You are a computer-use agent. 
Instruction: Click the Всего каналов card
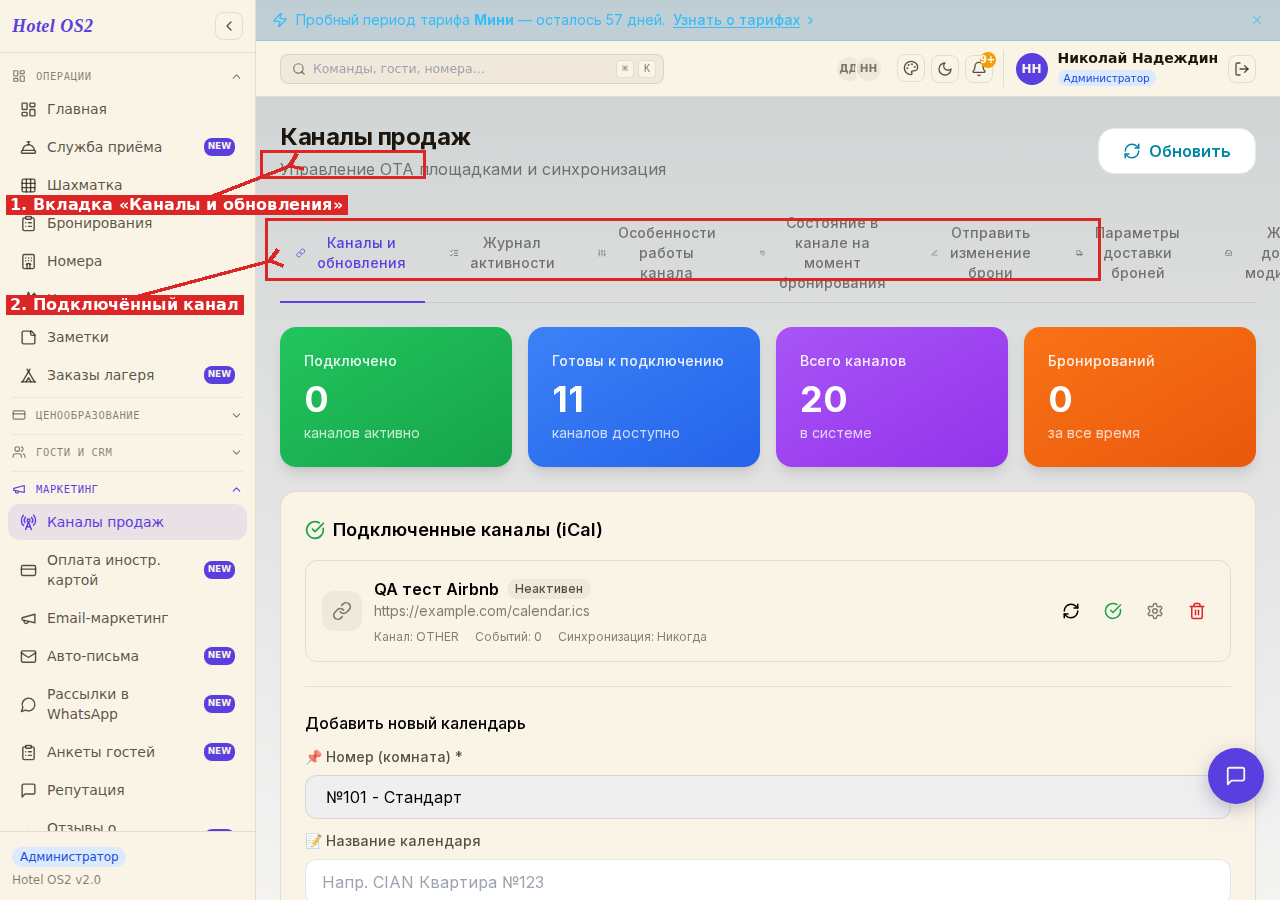[892, 397]
